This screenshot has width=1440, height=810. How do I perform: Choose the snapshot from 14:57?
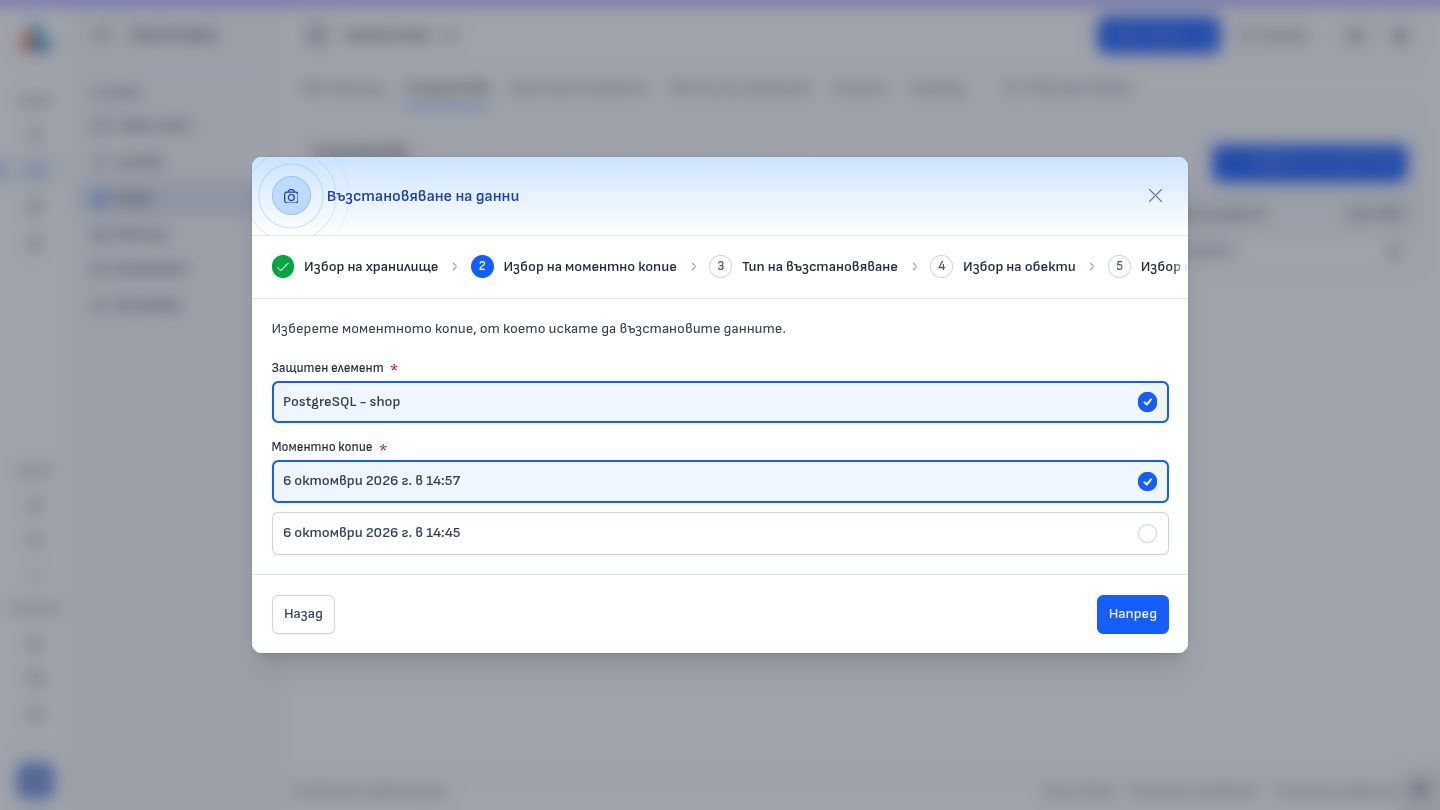point(720,482)
